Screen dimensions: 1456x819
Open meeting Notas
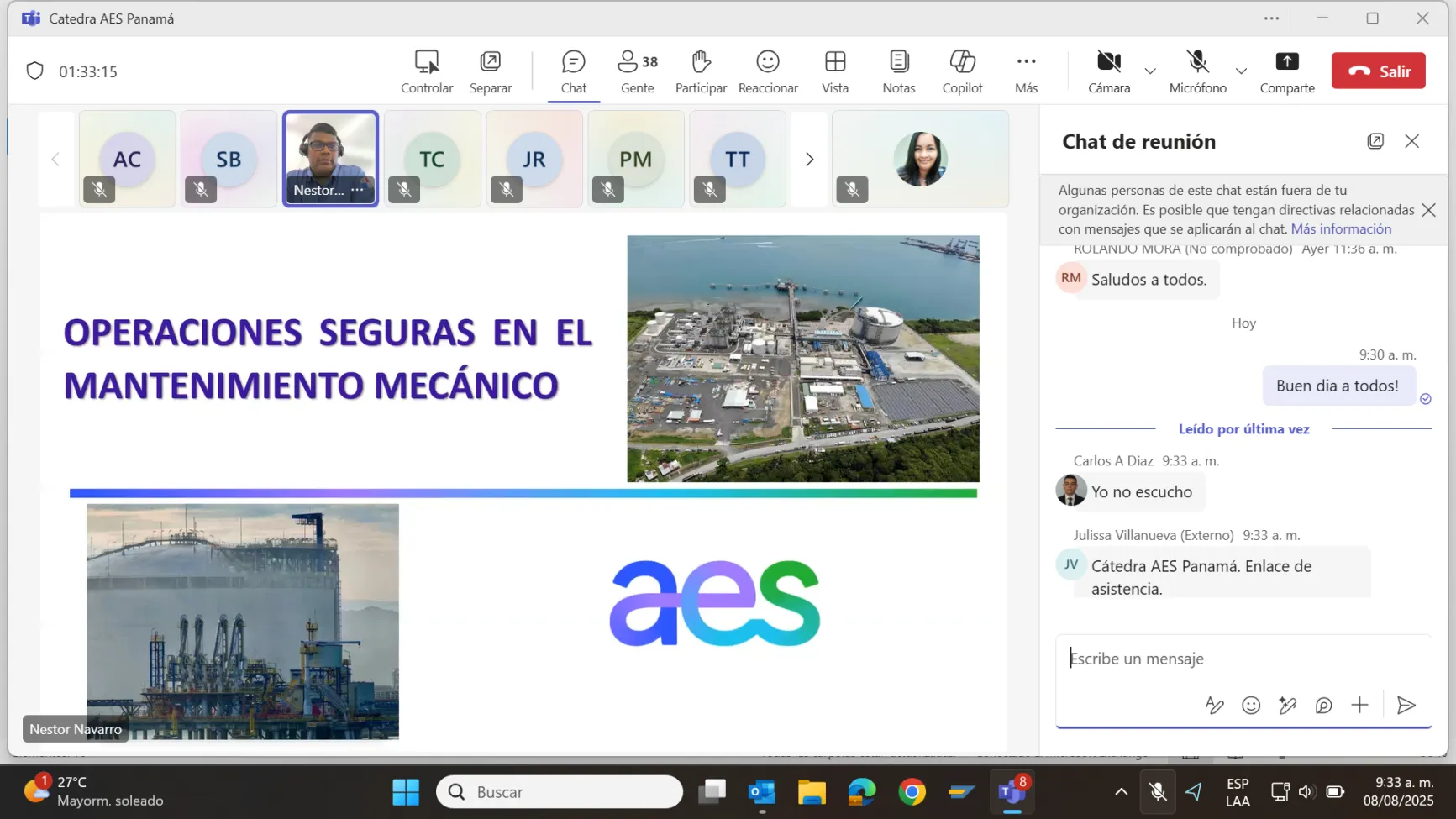[898, 71]
